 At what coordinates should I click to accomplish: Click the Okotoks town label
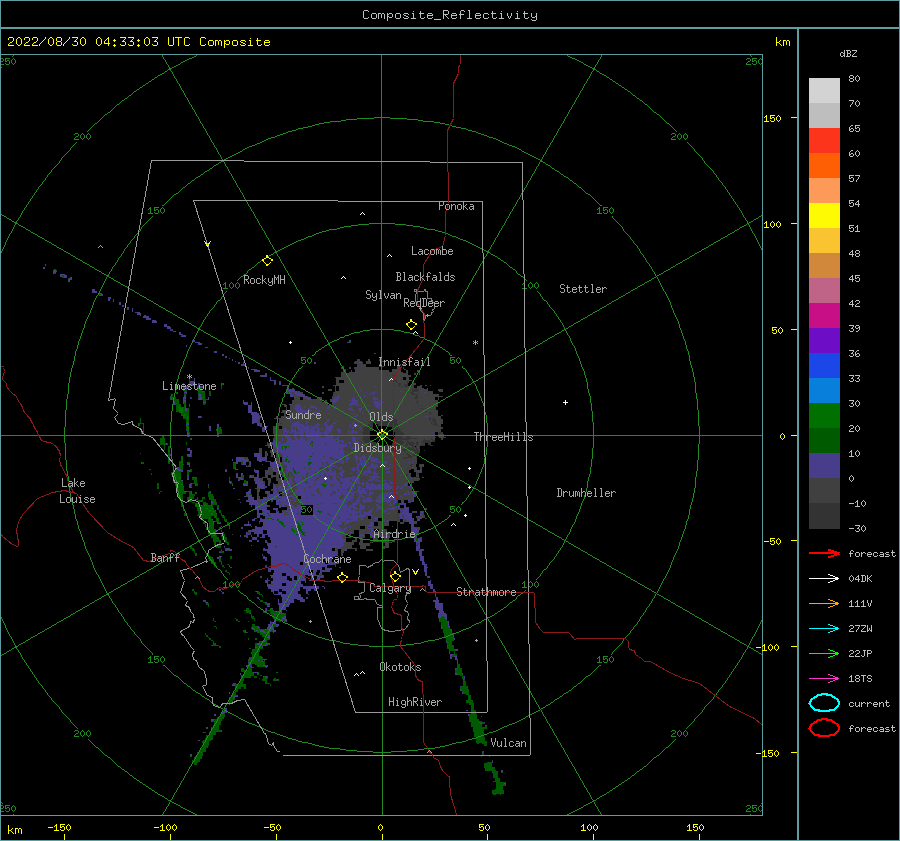400,667
